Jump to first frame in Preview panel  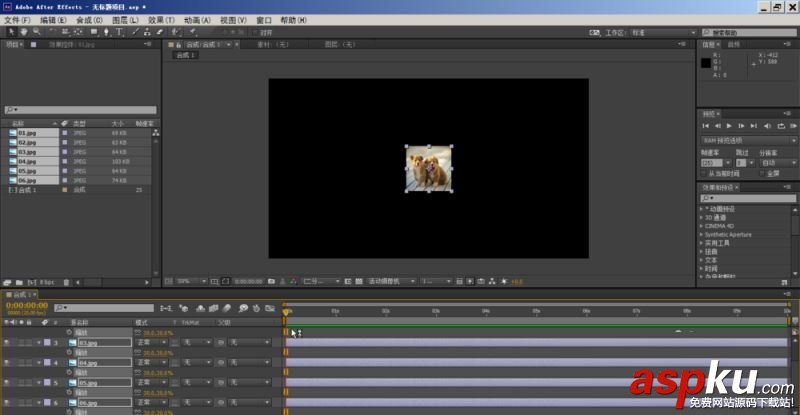click(706, 126)
